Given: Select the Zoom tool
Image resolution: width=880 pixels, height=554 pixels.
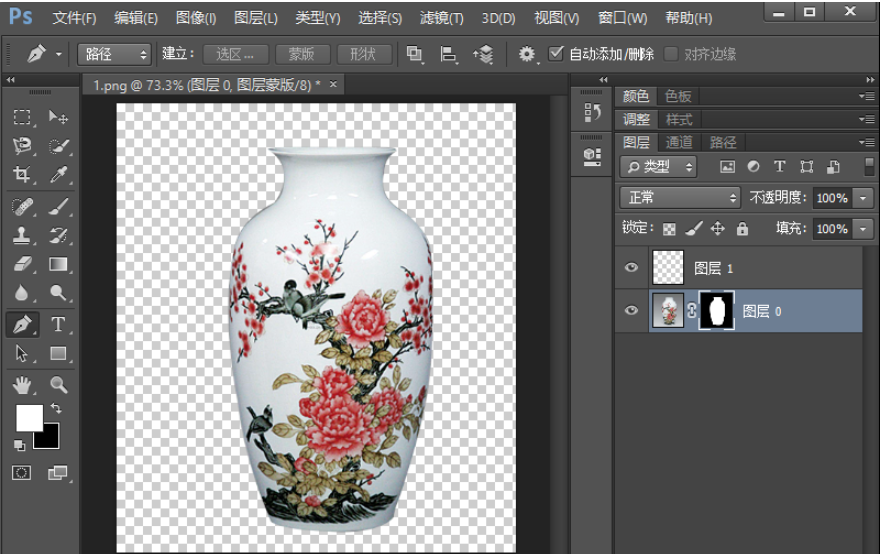Looking at the screenshot, I should pyautogui.click(x=59, y=384).
